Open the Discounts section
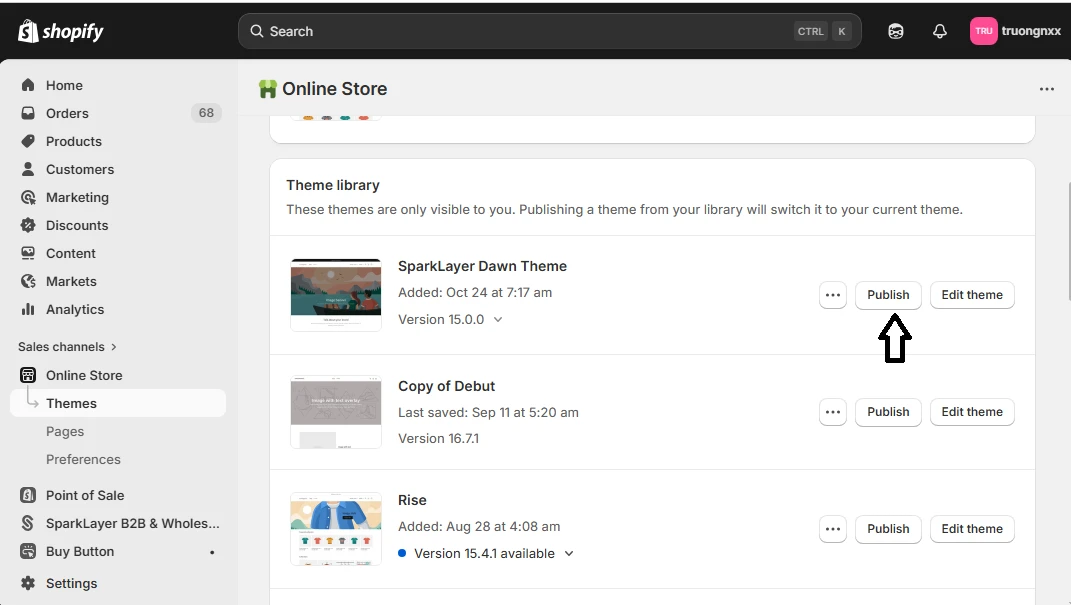Image resolution: width=1071 pixels, height=605 pixels. 77,225
